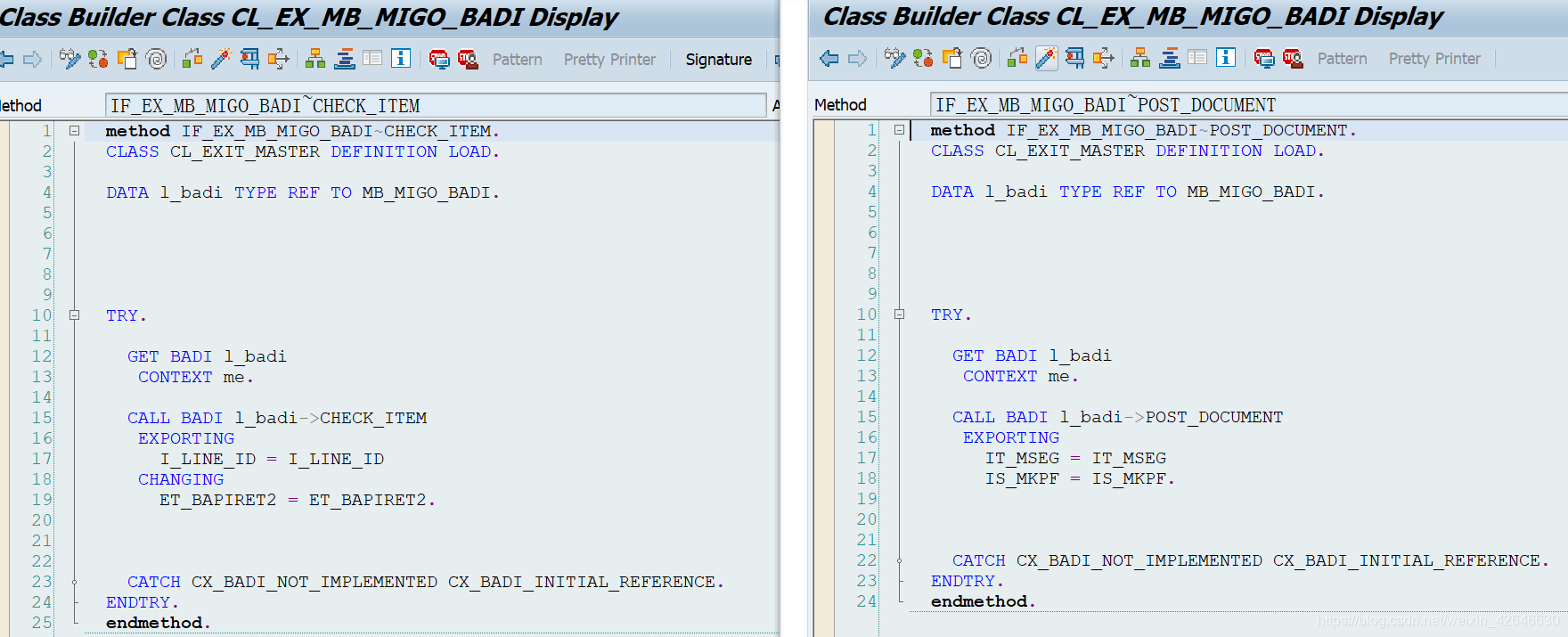Click 'CONTEXT me.' line in left editor
This screenshot has height=637, width=1568.
coord(196,377)
